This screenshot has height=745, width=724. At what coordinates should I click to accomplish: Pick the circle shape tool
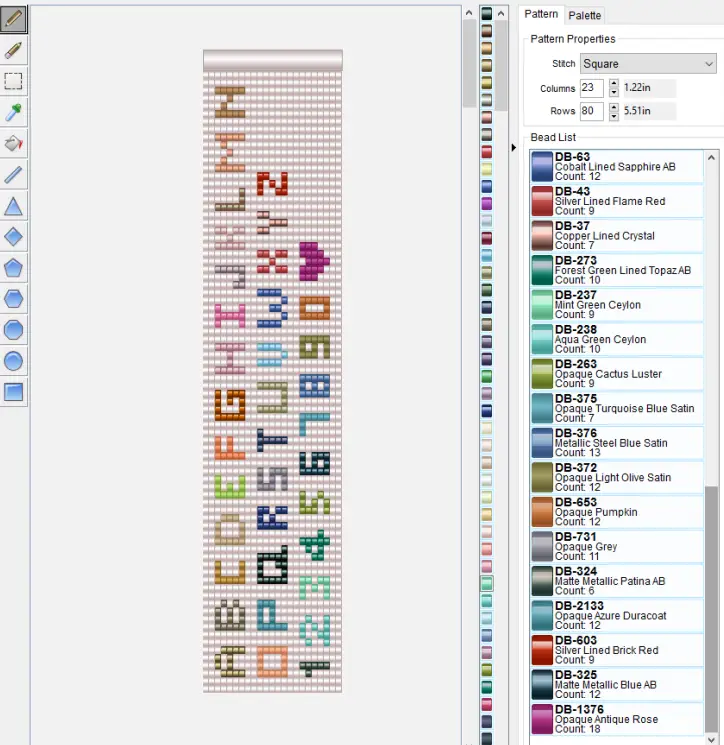[x=14, y=330]
